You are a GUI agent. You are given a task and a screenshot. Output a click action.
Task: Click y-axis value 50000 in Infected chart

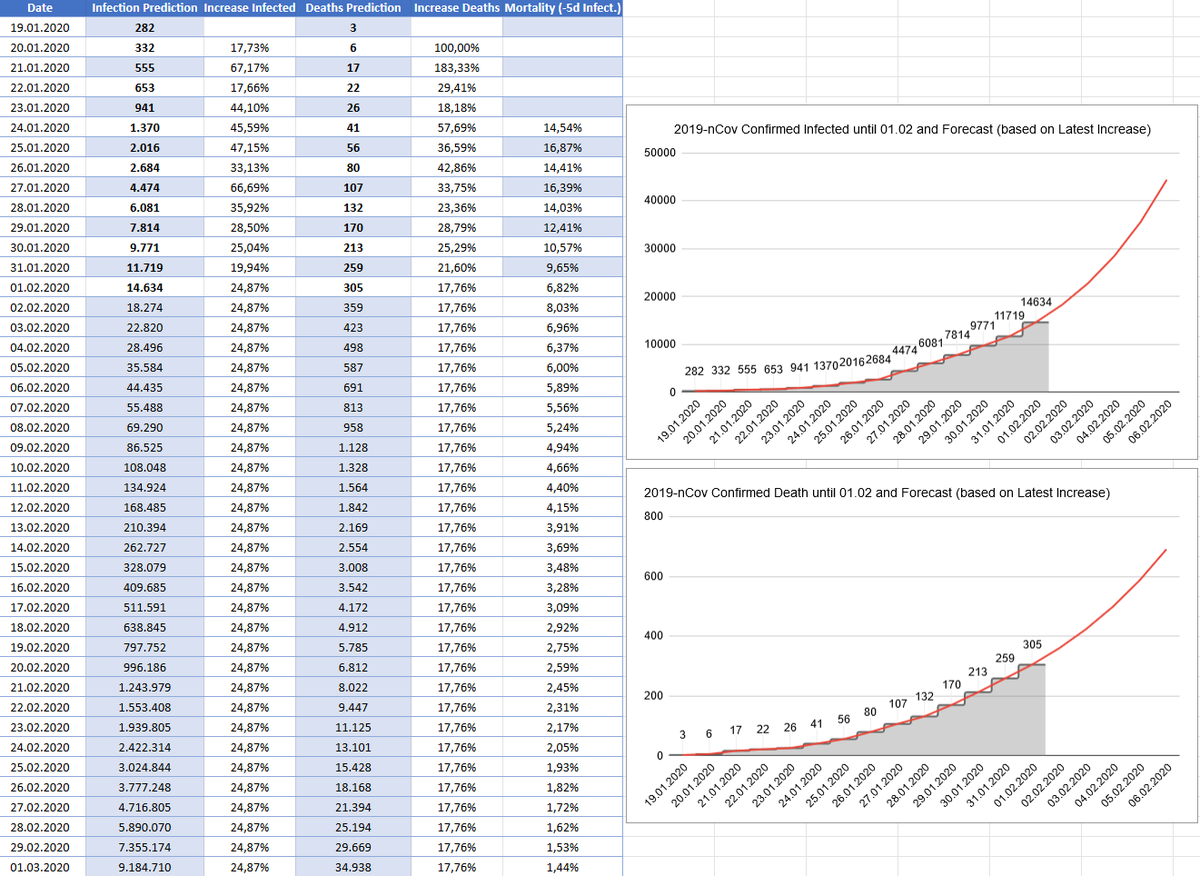pyautogui.click(x=659, y=152)
